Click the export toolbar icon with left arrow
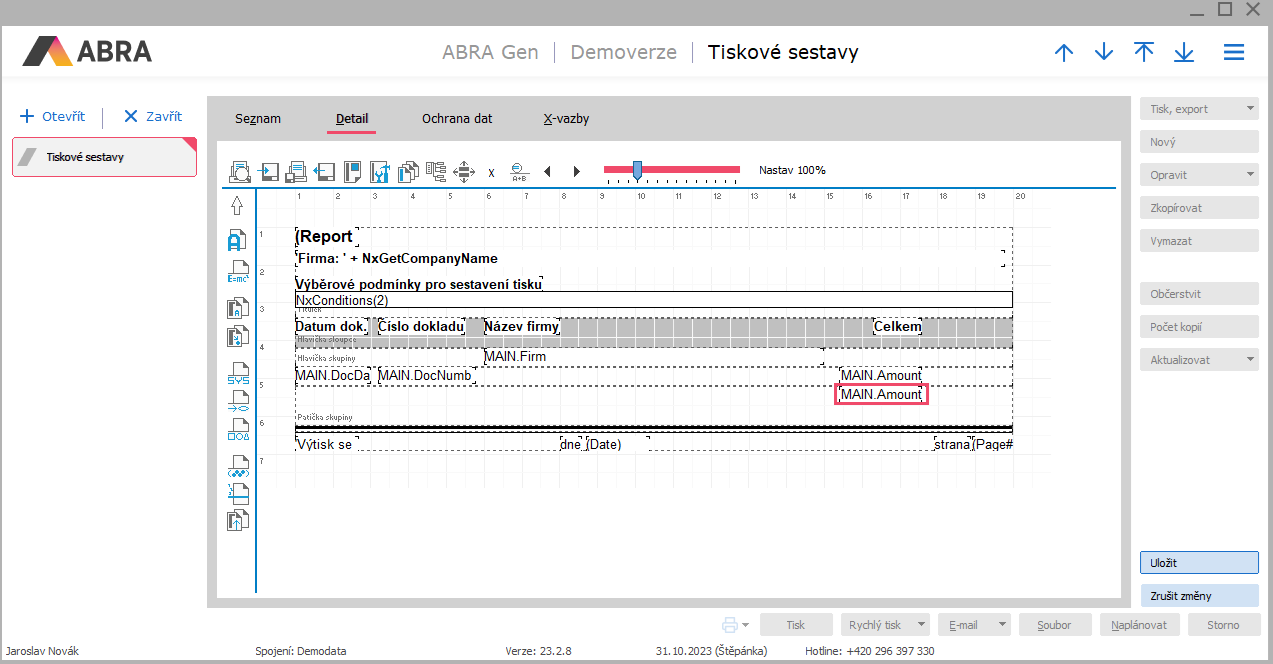 pos(324,171)
